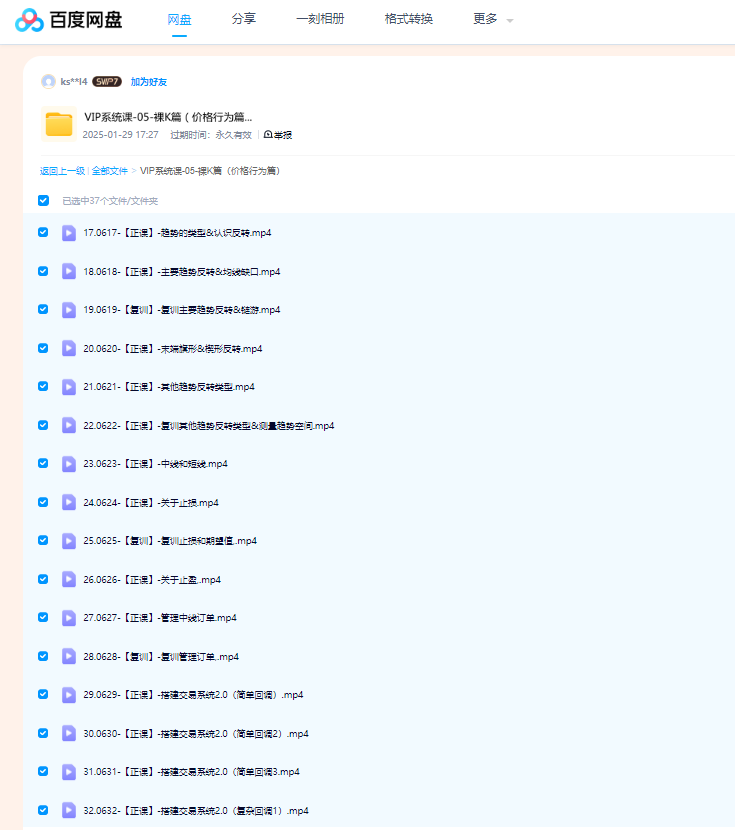Open file 27.0627 管理中线订单.mp4
The image size is (735, 830).
tap(160, 618)
